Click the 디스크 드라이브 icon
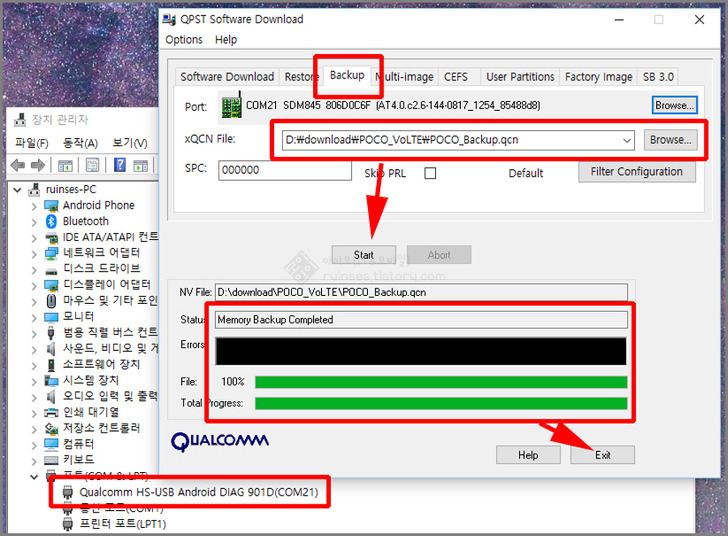This screenshot has width=728, height=536. point(51,270)
